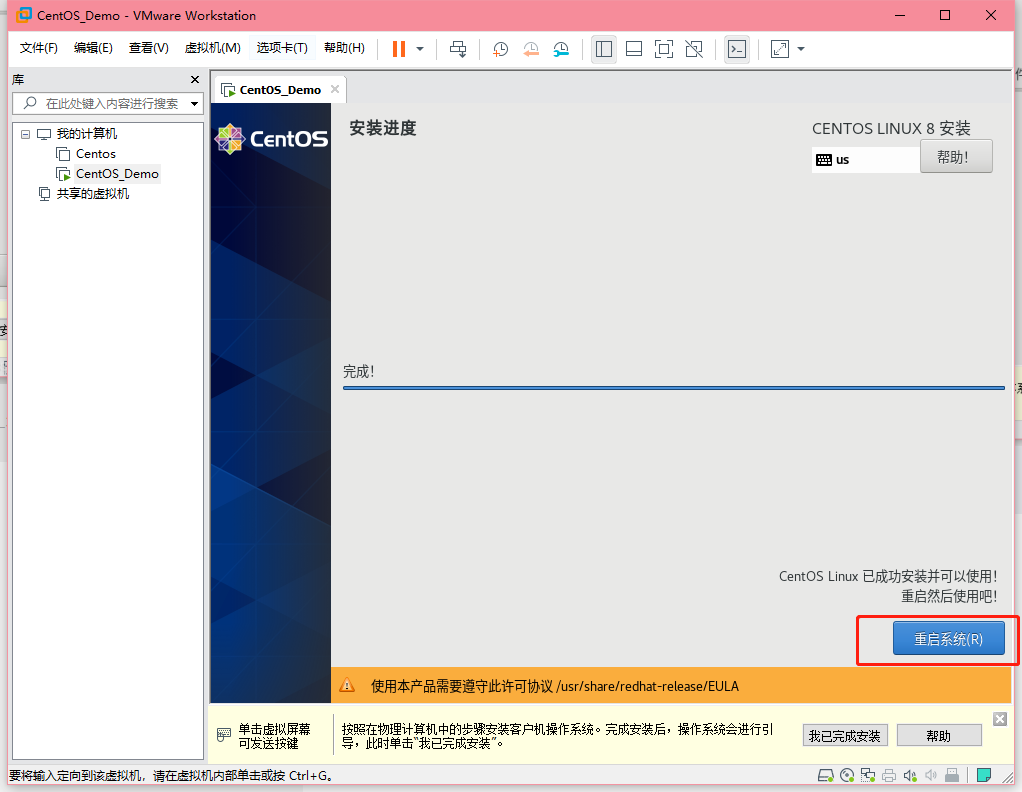Select 我的计算机 in the library tree
Screen dimensions: 1022x792
pyautogui.click(x=86, y=134)
